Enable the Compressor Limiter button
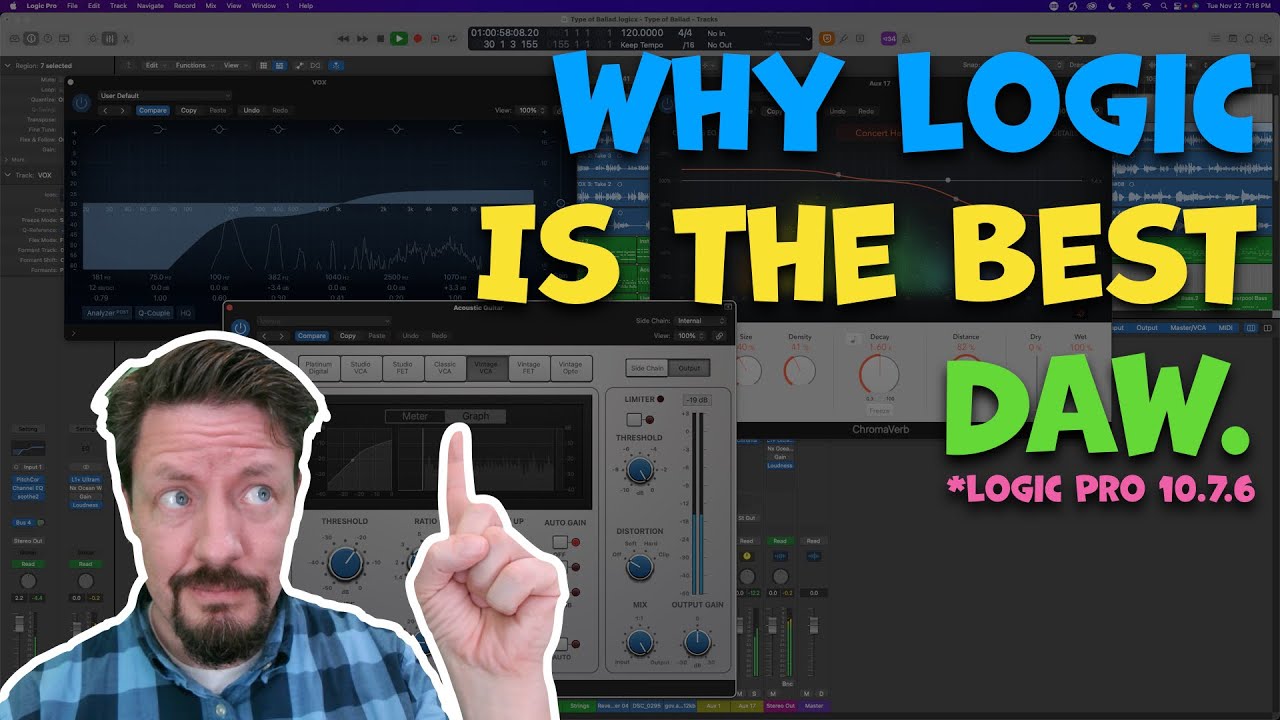1280x720 pixels. pos(634,420)
